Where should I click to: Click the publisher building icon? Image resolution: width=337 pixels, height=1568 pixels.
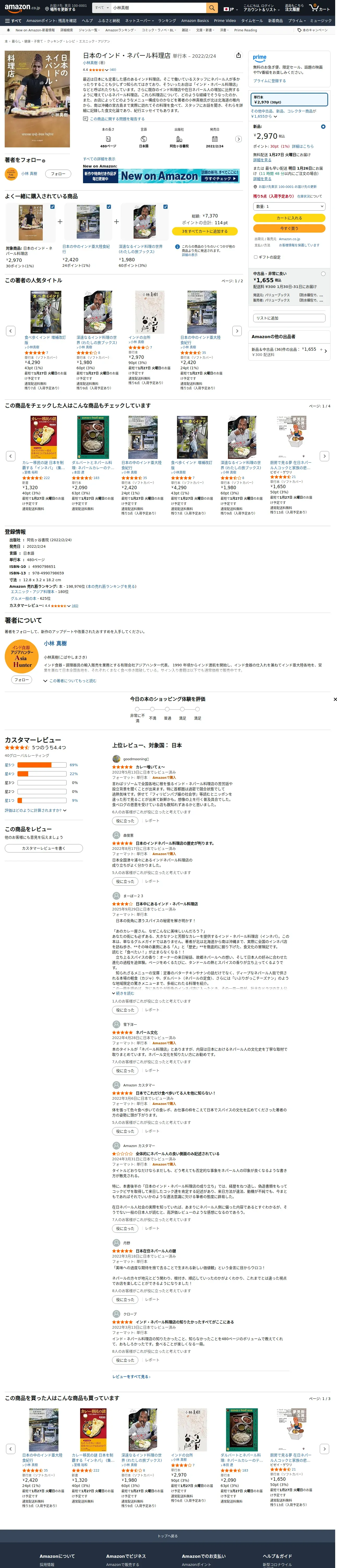pyautogui.click(x=179, y=139)
